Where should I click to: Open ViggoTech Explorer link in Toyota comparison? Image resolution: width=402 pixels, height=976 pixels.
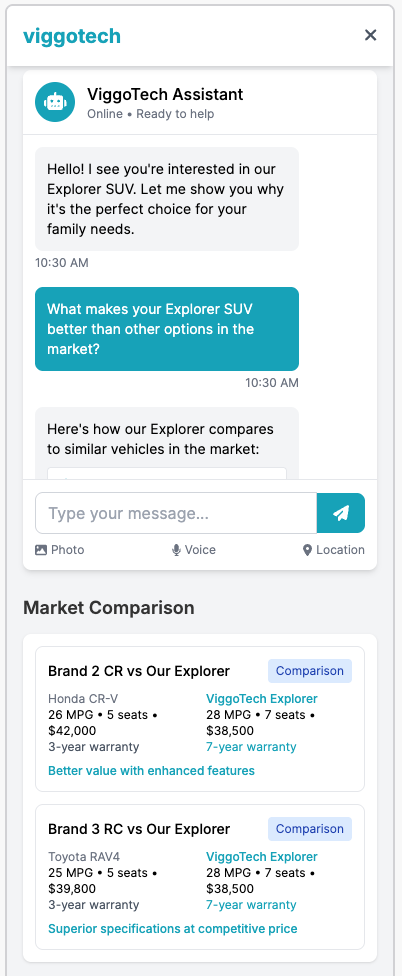point(262,856)
